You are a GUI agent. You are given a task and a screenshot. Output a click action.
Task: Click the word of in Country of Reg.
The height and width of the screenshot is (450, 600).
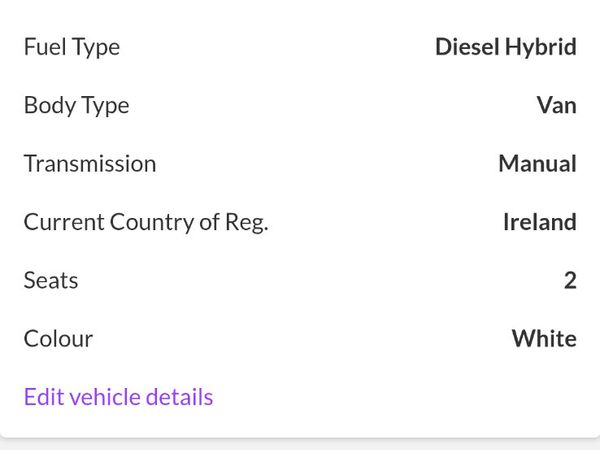209,222
